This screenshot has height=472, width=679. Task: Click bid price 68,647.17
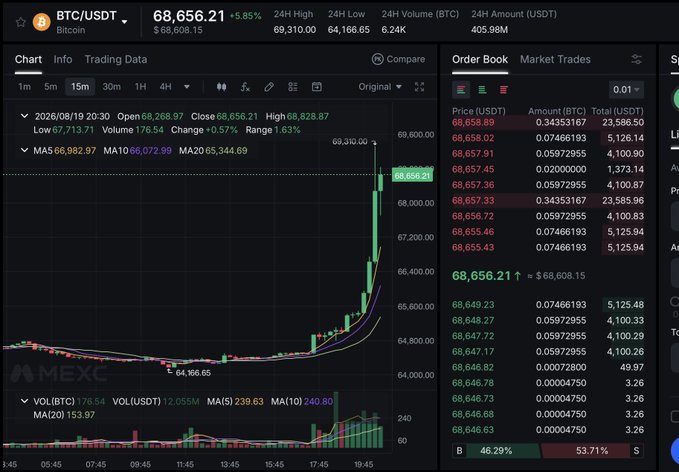pos(473,352)
